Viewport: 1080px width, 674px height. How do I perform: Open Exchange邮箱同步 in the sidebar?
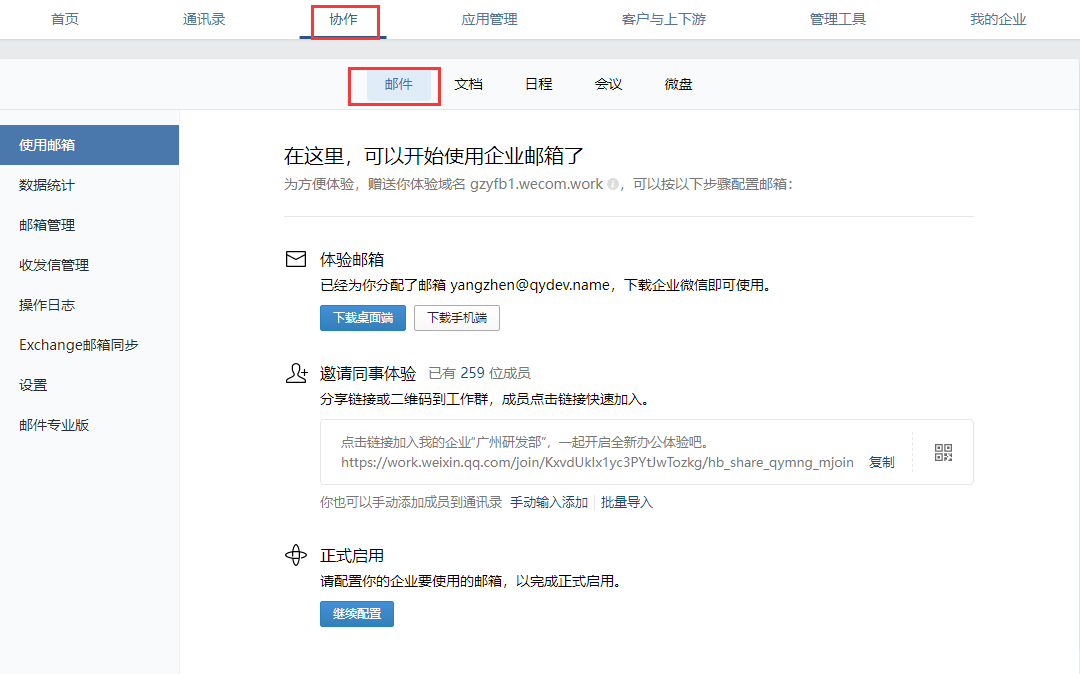coord(79,345)
